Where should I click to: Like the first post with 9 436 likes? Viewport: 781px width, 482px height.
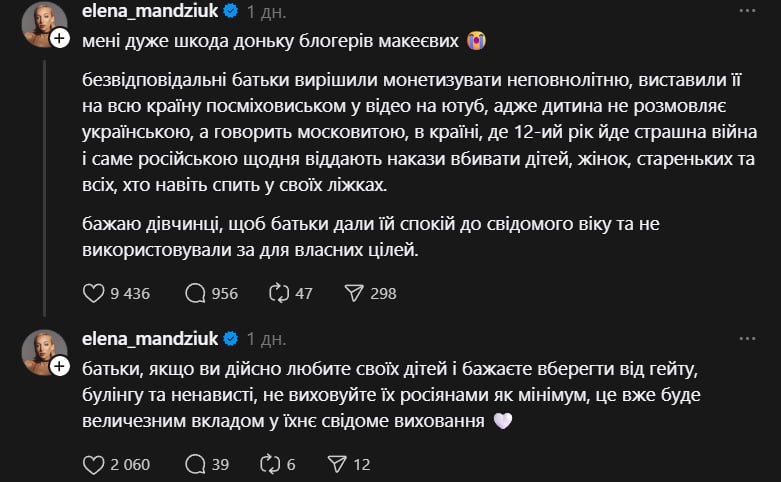click(x=93, y=293)
